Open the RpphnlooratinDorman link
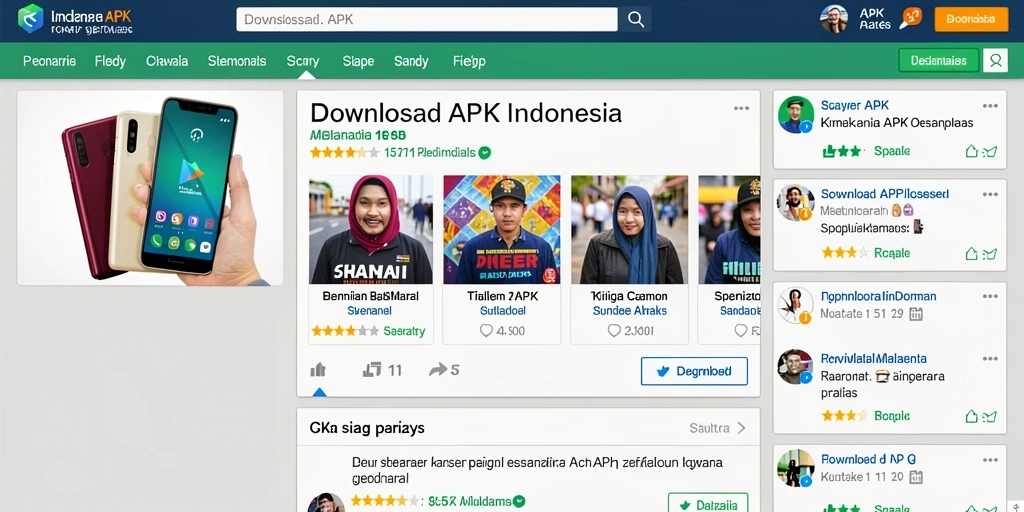Viewport: 1024px width, 512px height. (878, 296)
